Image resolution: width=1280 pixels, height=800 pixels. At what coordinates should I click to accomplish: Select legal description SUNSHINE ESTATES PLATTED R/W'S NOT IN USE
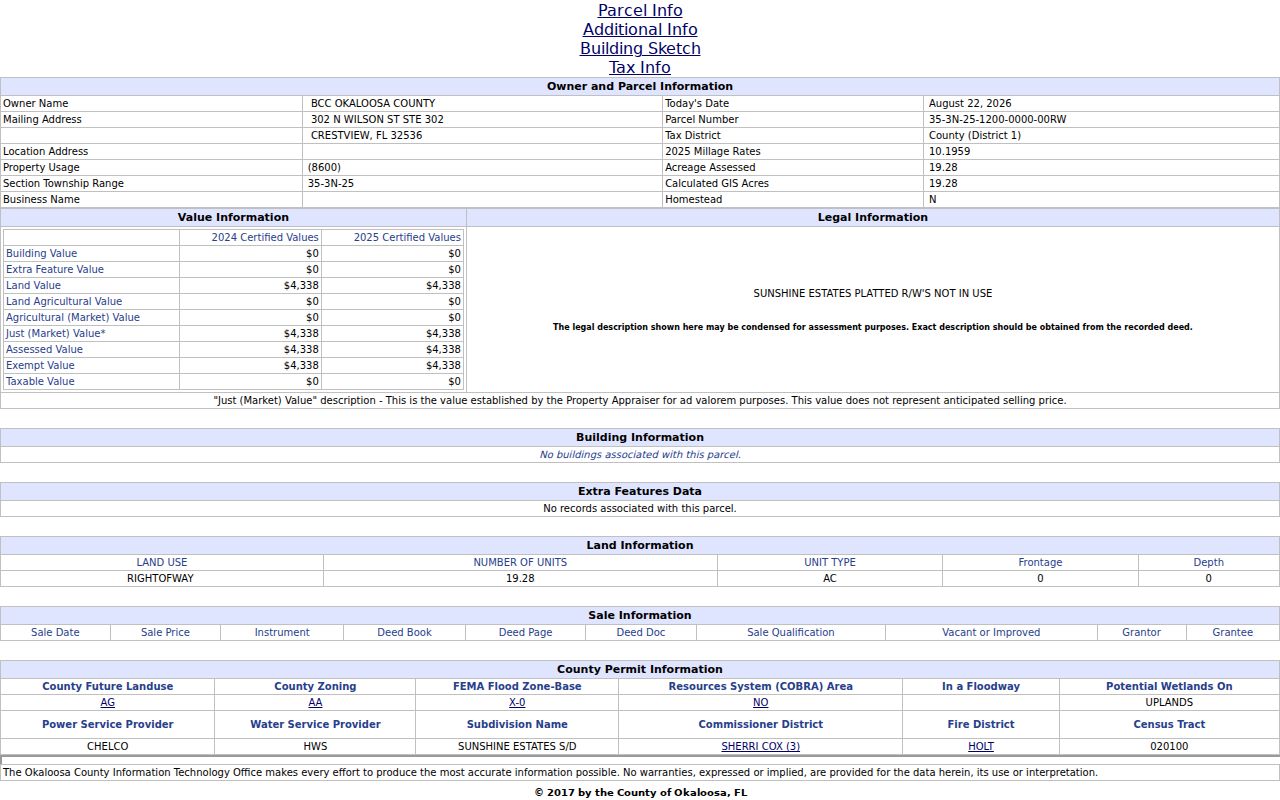[x=873, y=294]
